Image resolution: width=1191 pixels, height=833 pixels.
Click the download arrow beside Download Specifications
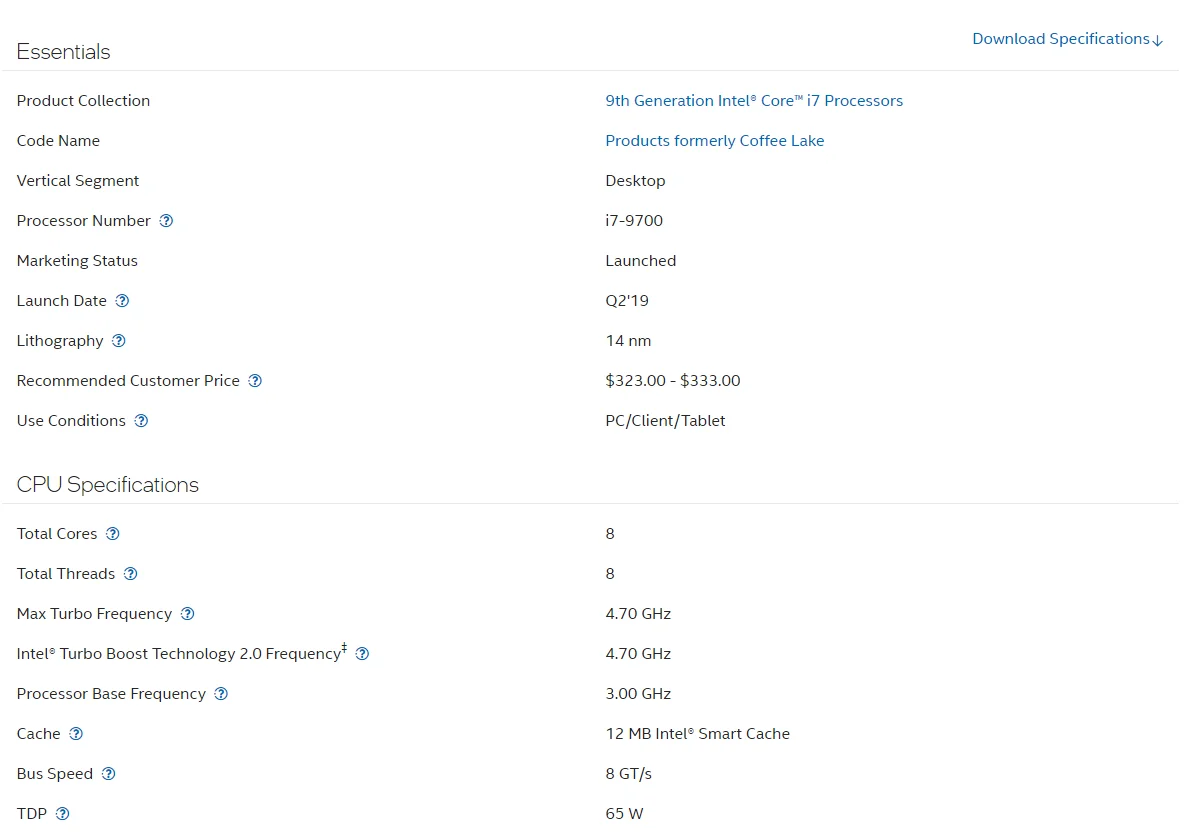click(1158, 40)
